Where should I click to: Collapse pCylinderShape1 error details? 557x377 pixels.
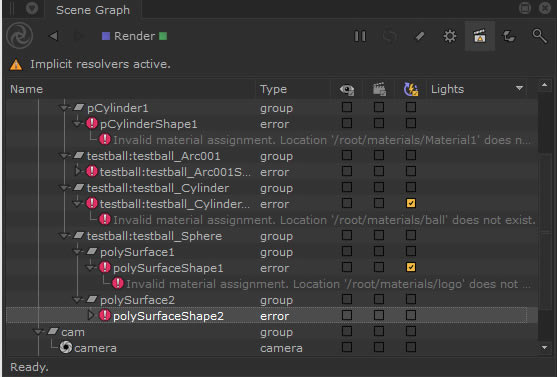[x=77, y=124]
